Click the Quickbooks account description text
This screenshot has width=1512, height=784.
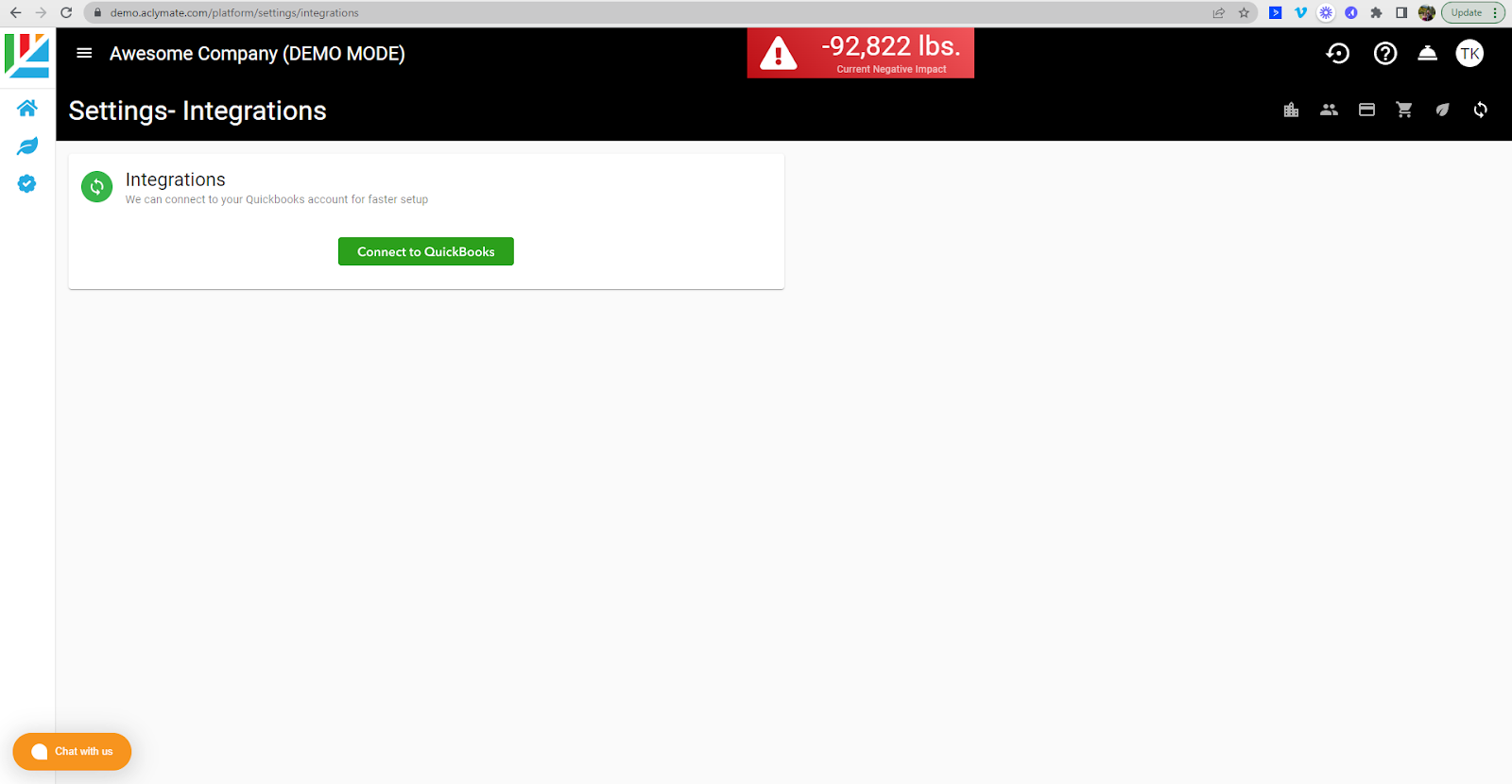(x=277, y=199)
